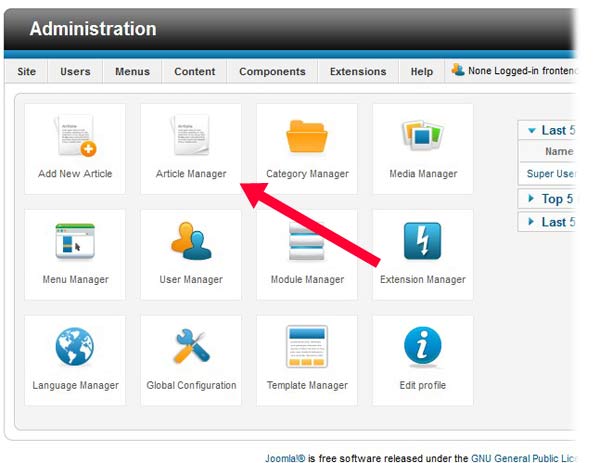This screenshot has width=600, height=463.
Task: Click the Edit profile label
Action: pyautogui.click(x=422, y=385)
